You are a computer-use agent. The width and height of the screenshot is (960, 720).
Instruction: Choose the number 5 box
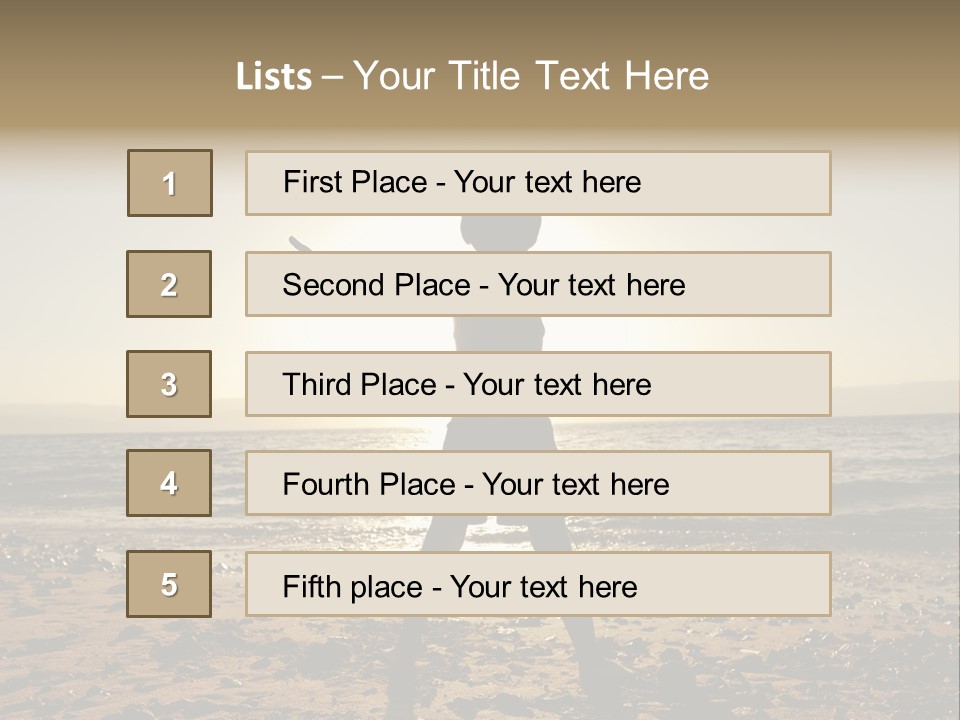click(169, 584)
